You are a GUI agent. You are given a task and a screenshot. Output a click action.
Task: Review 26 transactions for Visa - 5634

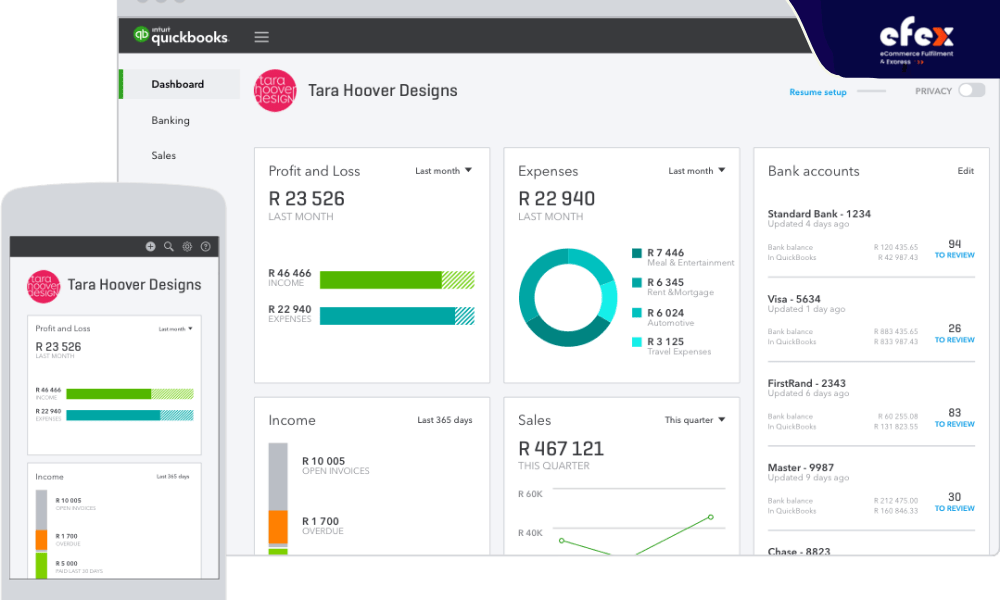pyautogui.click(x=954, y=333)
